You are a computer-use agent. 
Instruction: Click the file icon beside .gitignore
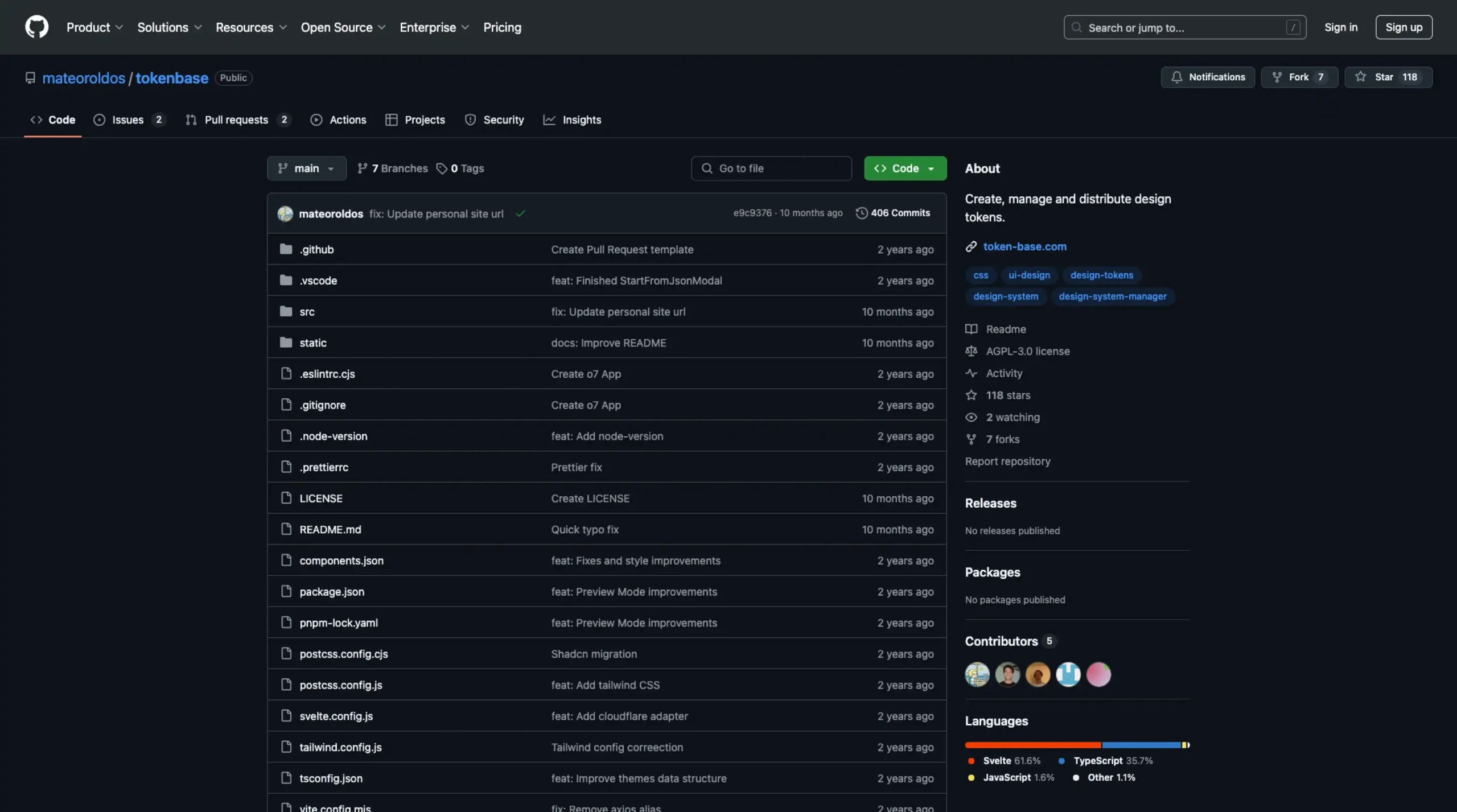coord(286,405)
